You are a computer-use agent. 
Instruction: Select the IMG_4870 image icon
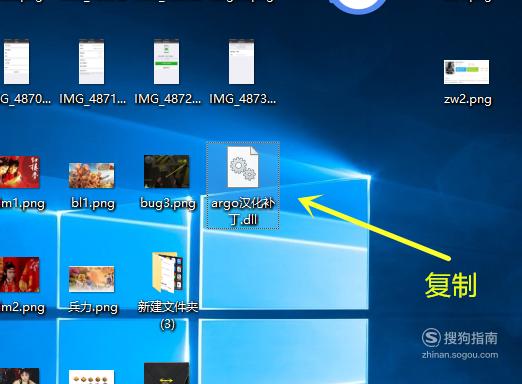click(16, 62)
